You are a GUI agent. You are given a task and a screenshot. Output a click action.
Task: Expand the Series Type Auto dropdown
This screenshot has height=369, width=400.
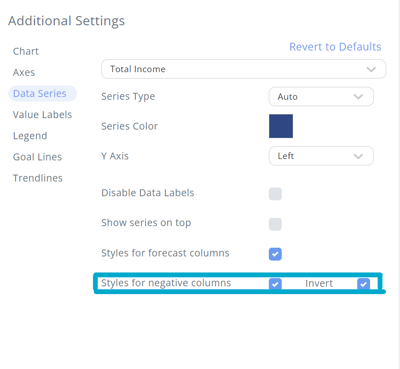(321, 97)
